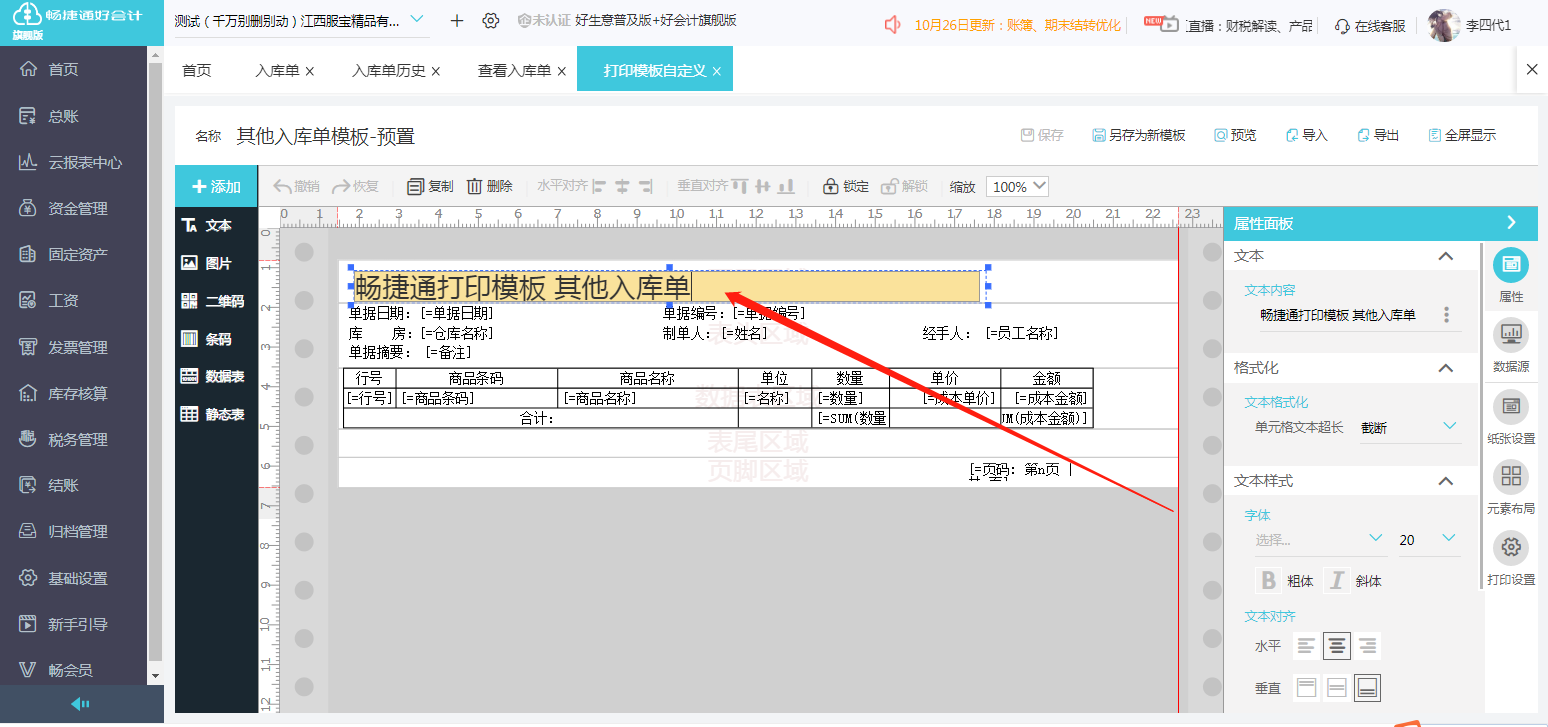Image resolution: width=1548 pixels, height=727 pixels.
Task: Open the 数据源 data source panel
Action: tap(1511, 345)
